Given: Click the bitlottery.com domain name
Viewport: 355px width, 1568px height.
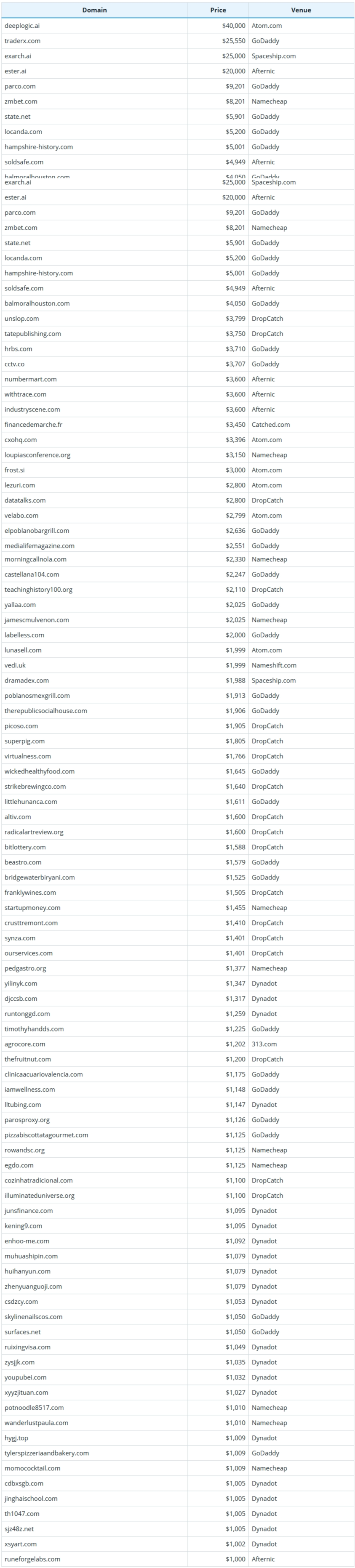Looking at the screenshot, I should 25,847.
